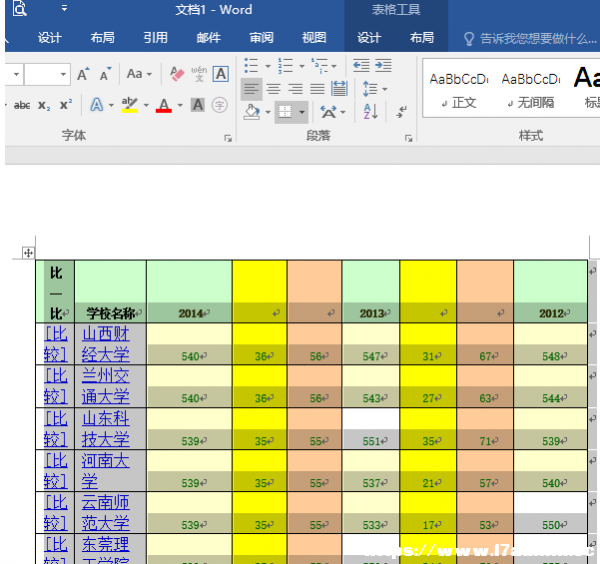The image size is (600, 564).
Task: Apply multilevel list icon
Action: tap(320, 65)
